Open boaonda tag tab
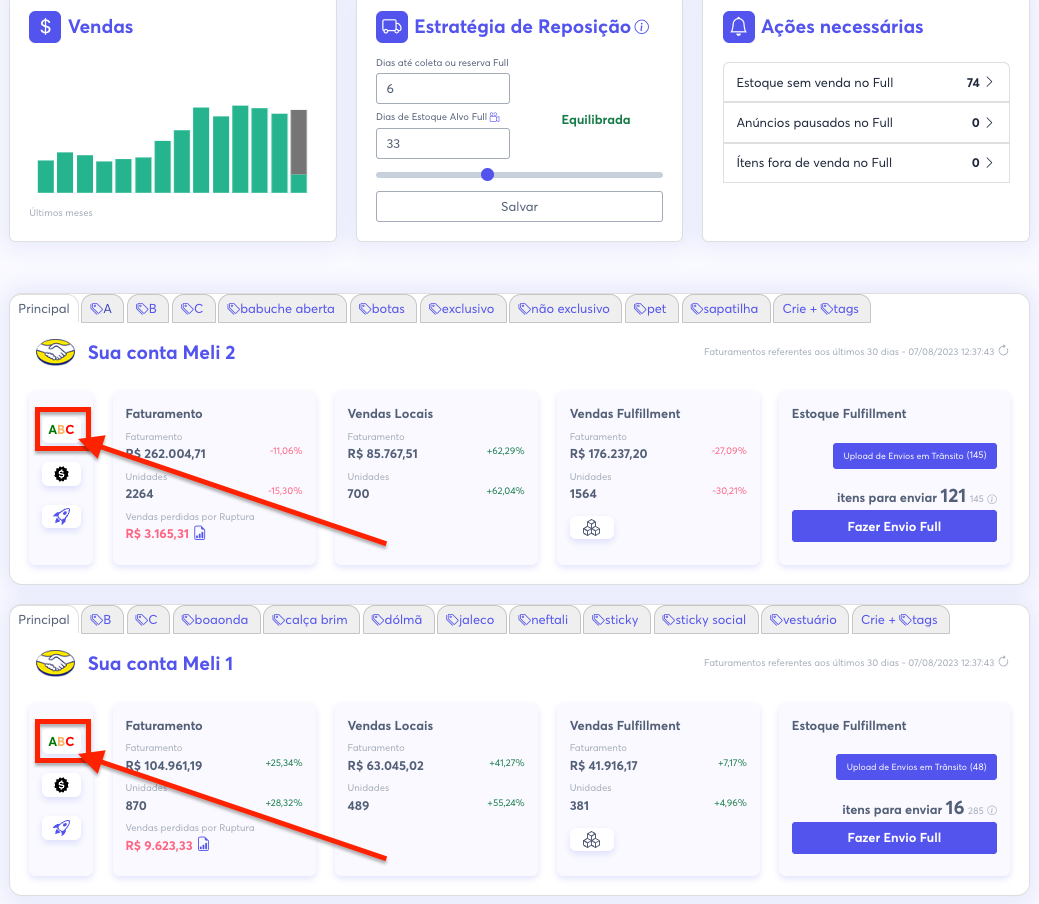This screenshot has height=904, width=1039. point(216,620)
